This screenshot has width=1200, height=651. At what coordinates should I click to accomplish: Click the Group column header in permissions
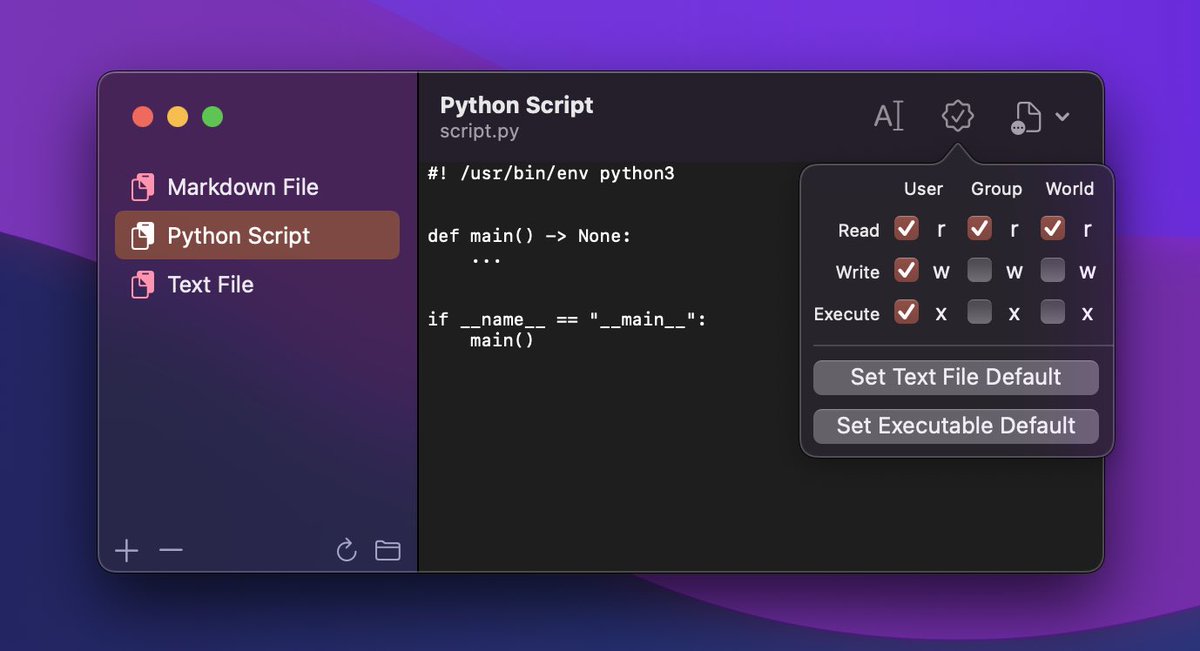pyautogui.click(x=996, y=189)
